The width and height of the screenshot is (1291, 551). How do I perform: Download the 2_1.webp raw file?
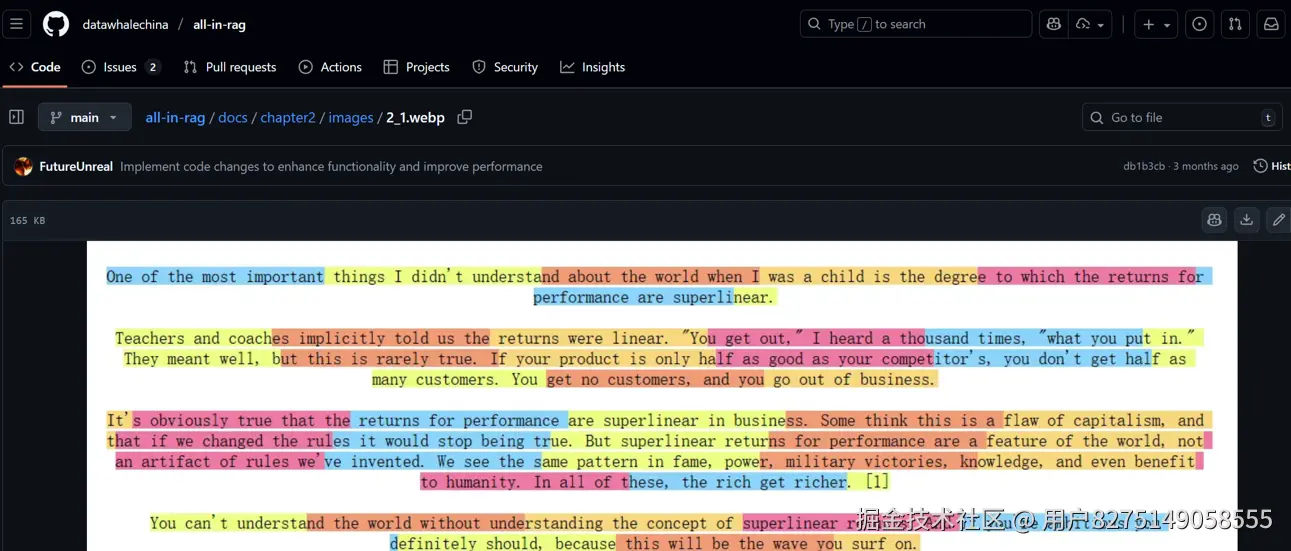coord(1246,220)
